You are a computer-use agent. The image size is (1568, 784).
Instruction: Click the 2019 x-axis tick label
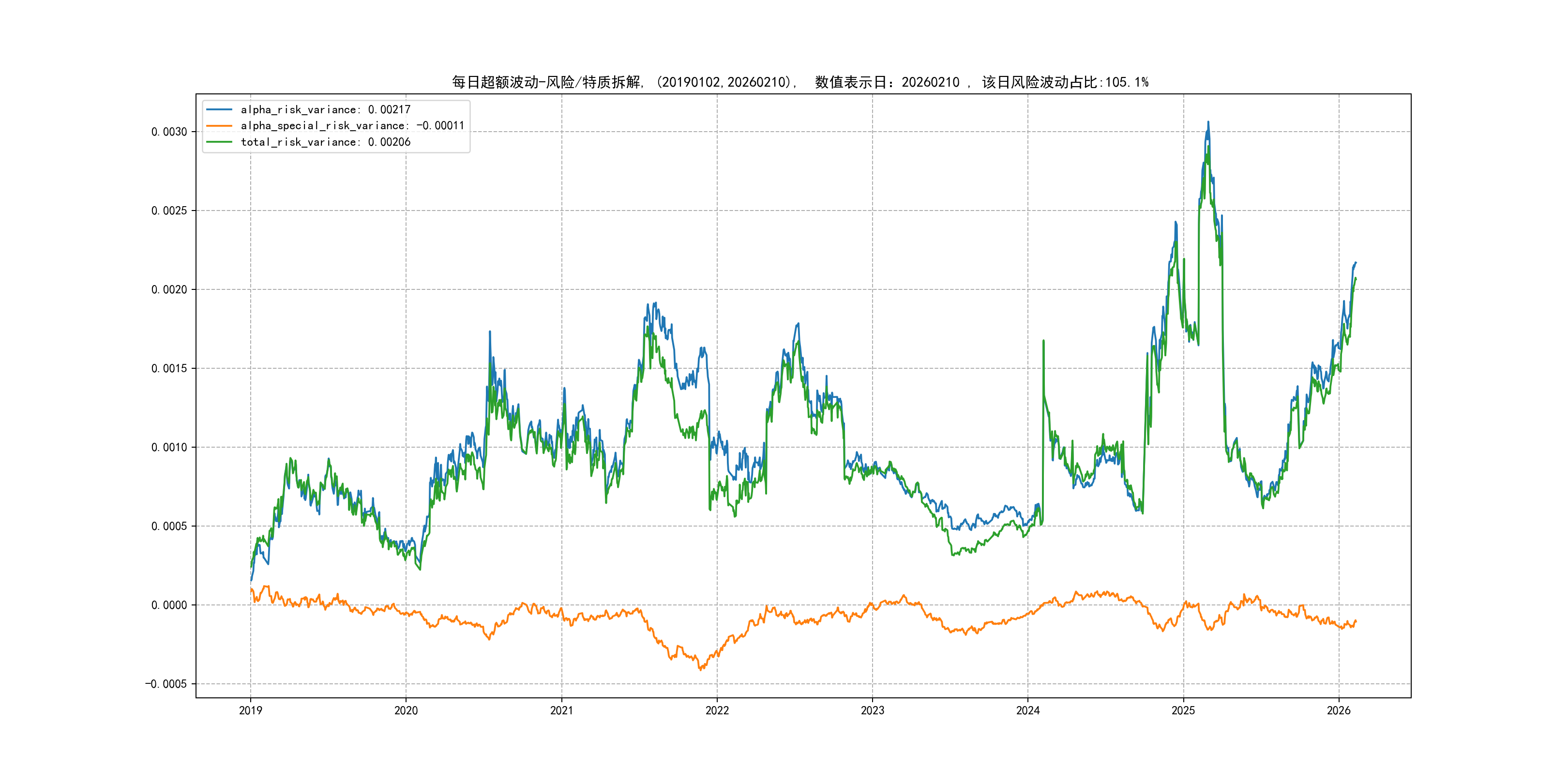250,710
